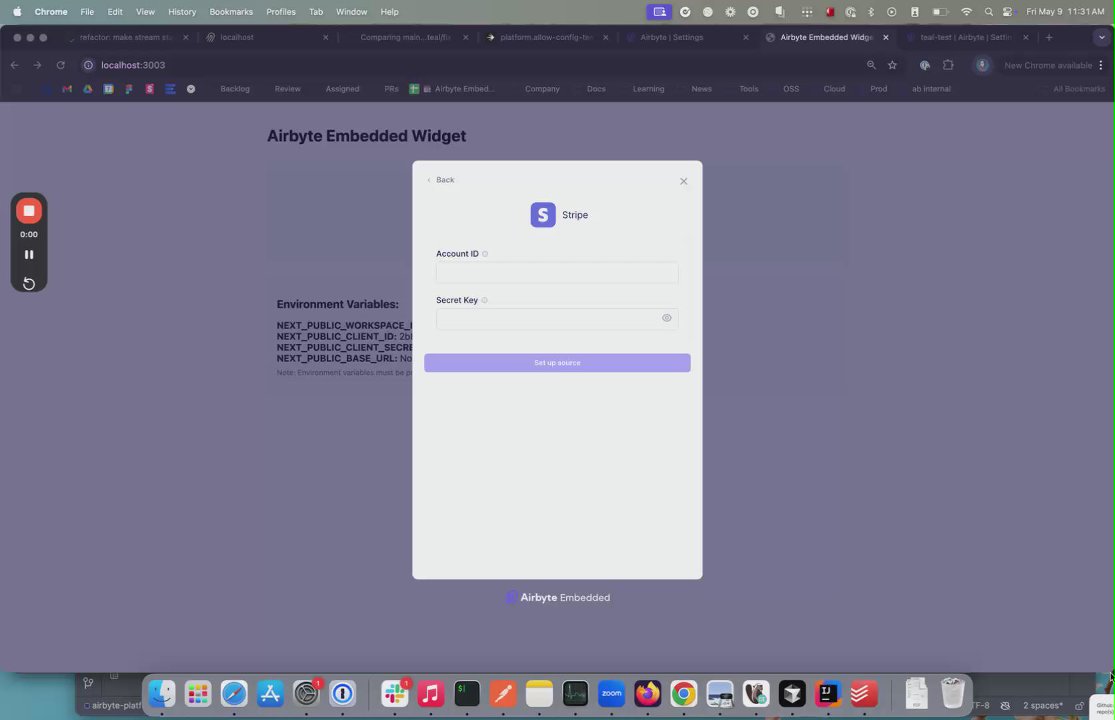Open the Profiles menu
This screenshot has height=720, width=1115.
281,11
